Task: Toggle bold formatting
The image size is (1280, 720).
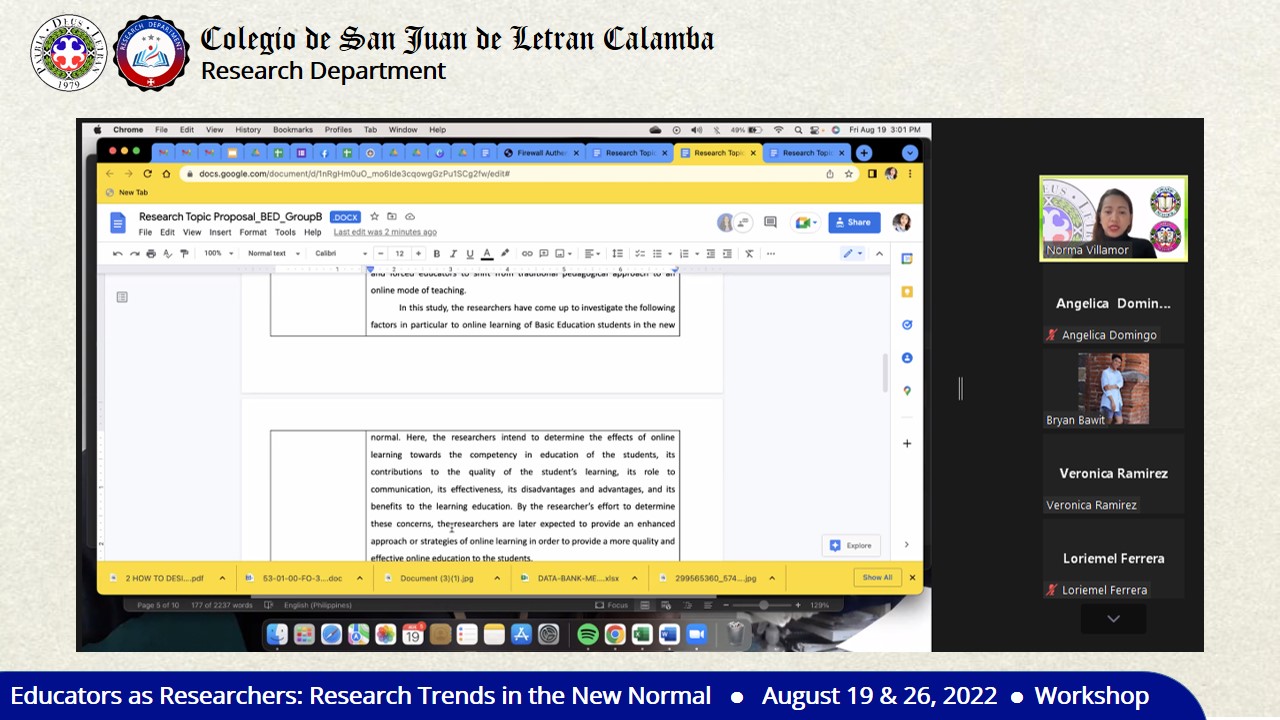Action: (436, 254)
